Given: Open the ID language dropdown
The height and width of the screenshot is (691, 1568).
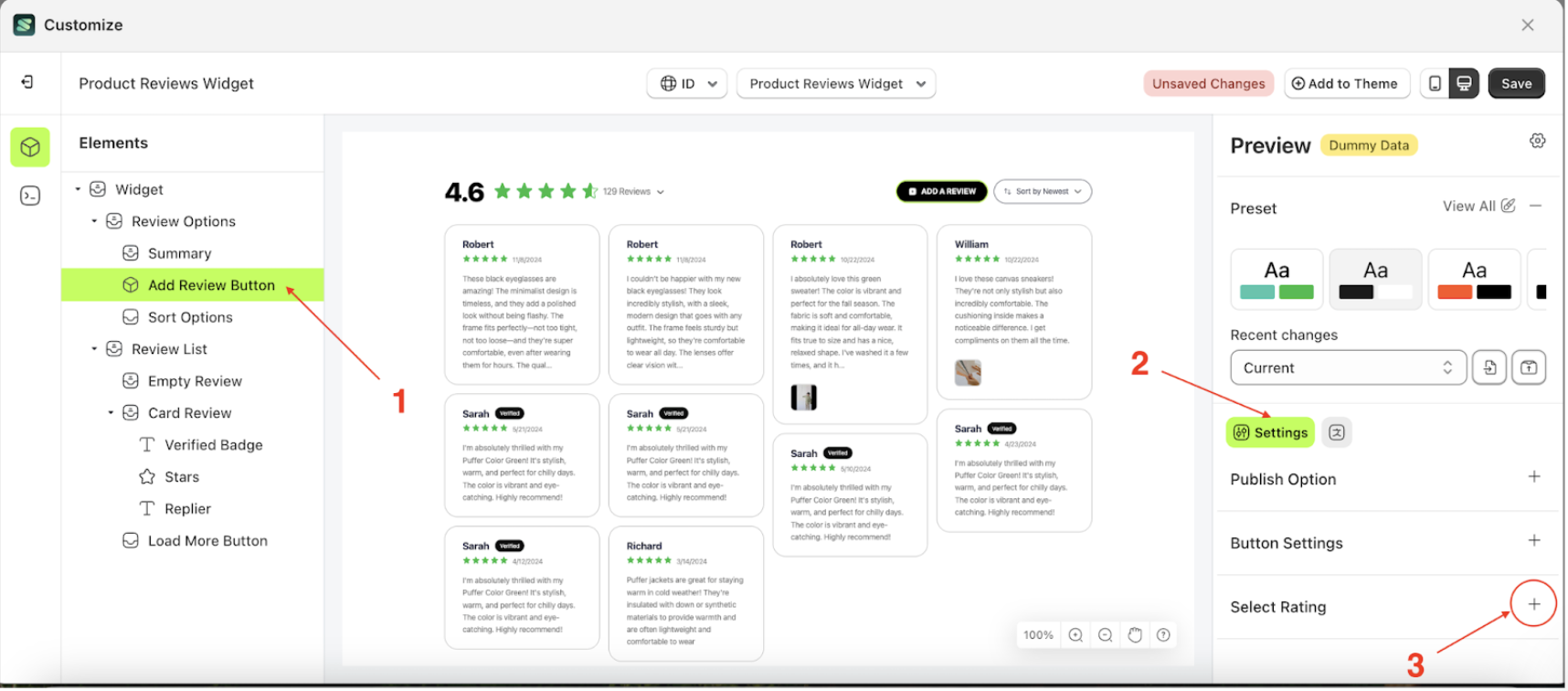Looking at the screenshot, I should tap(688, 83).
